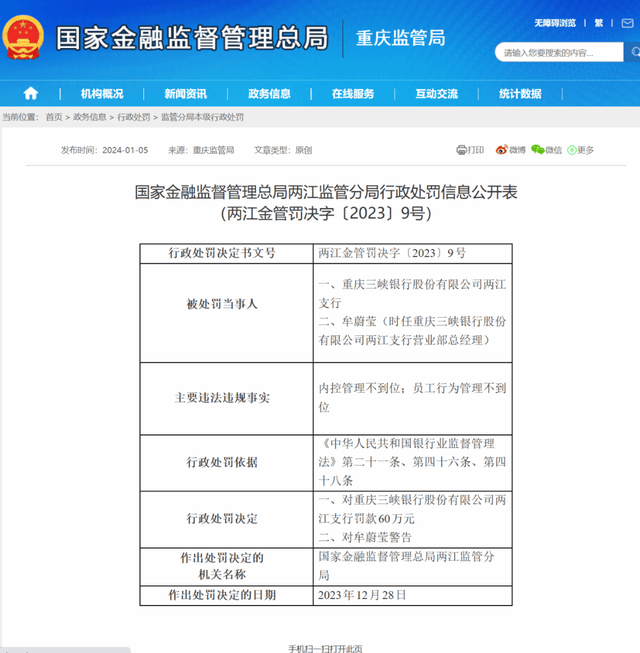Open 机构概况 menu

click(x=102, y=94)
